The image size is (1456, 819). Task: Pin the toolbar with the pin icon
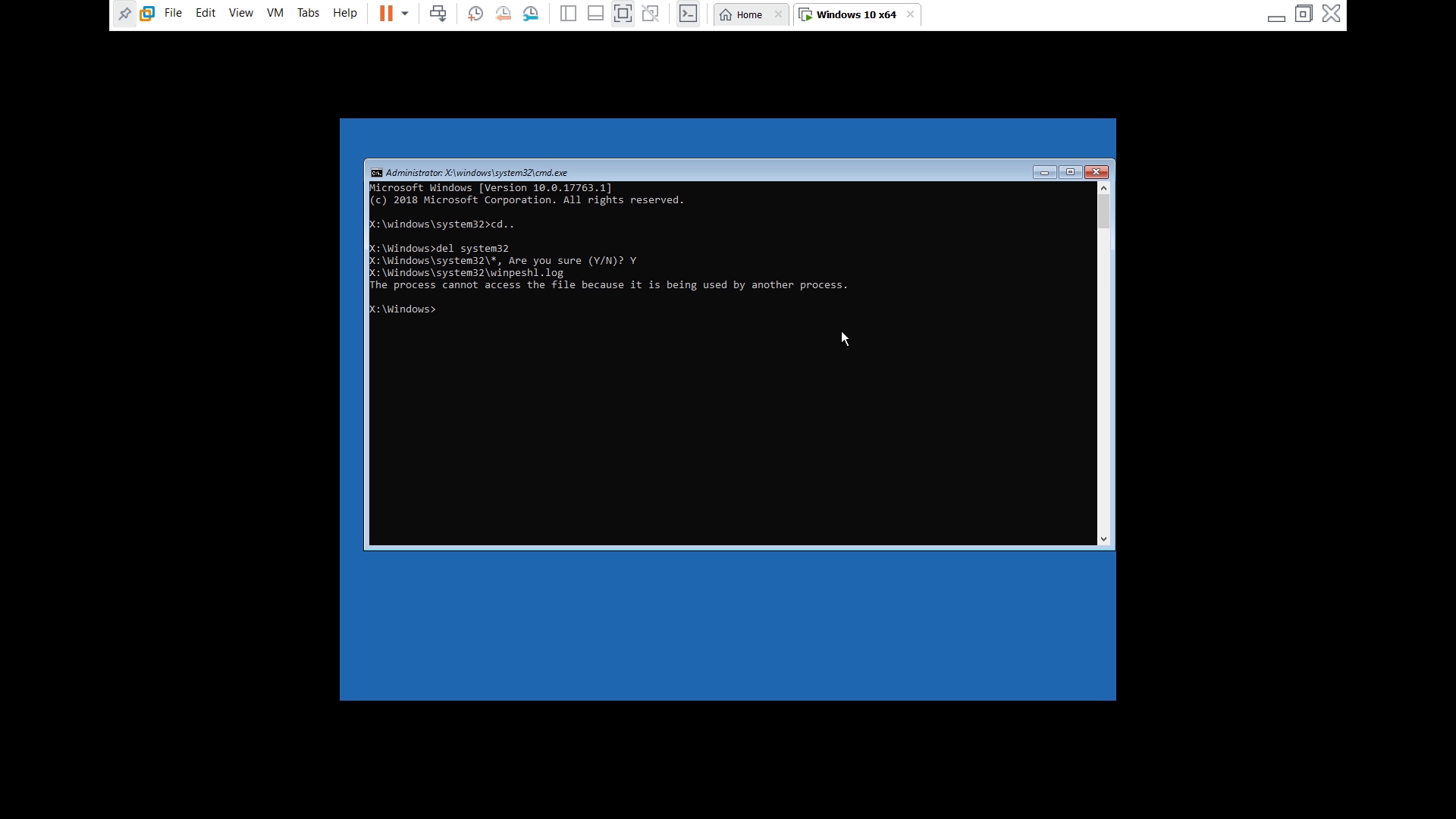[125, 14]
